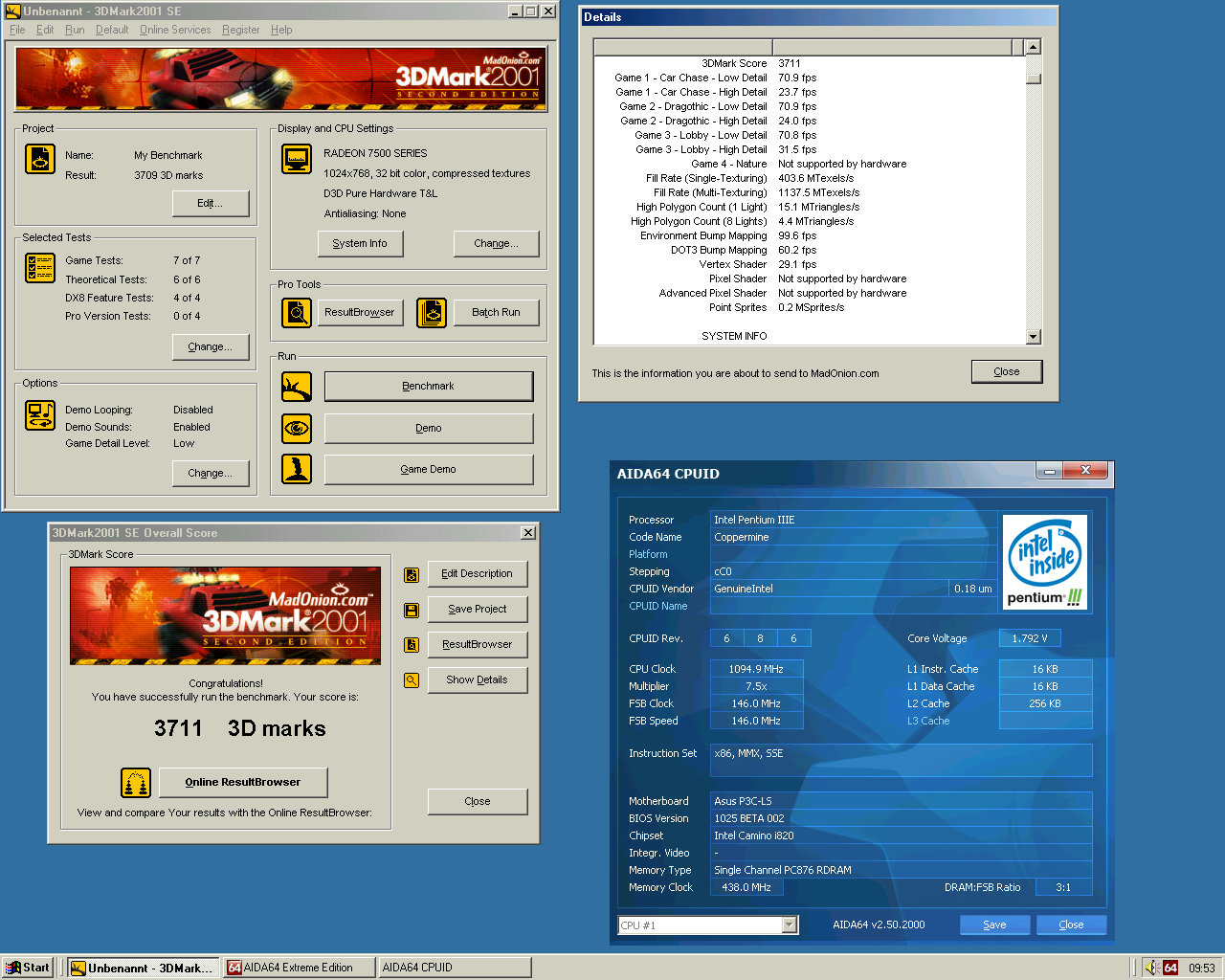
Task: Click the Batch Run icon in Pro Tools
Action: pos(432,312)
